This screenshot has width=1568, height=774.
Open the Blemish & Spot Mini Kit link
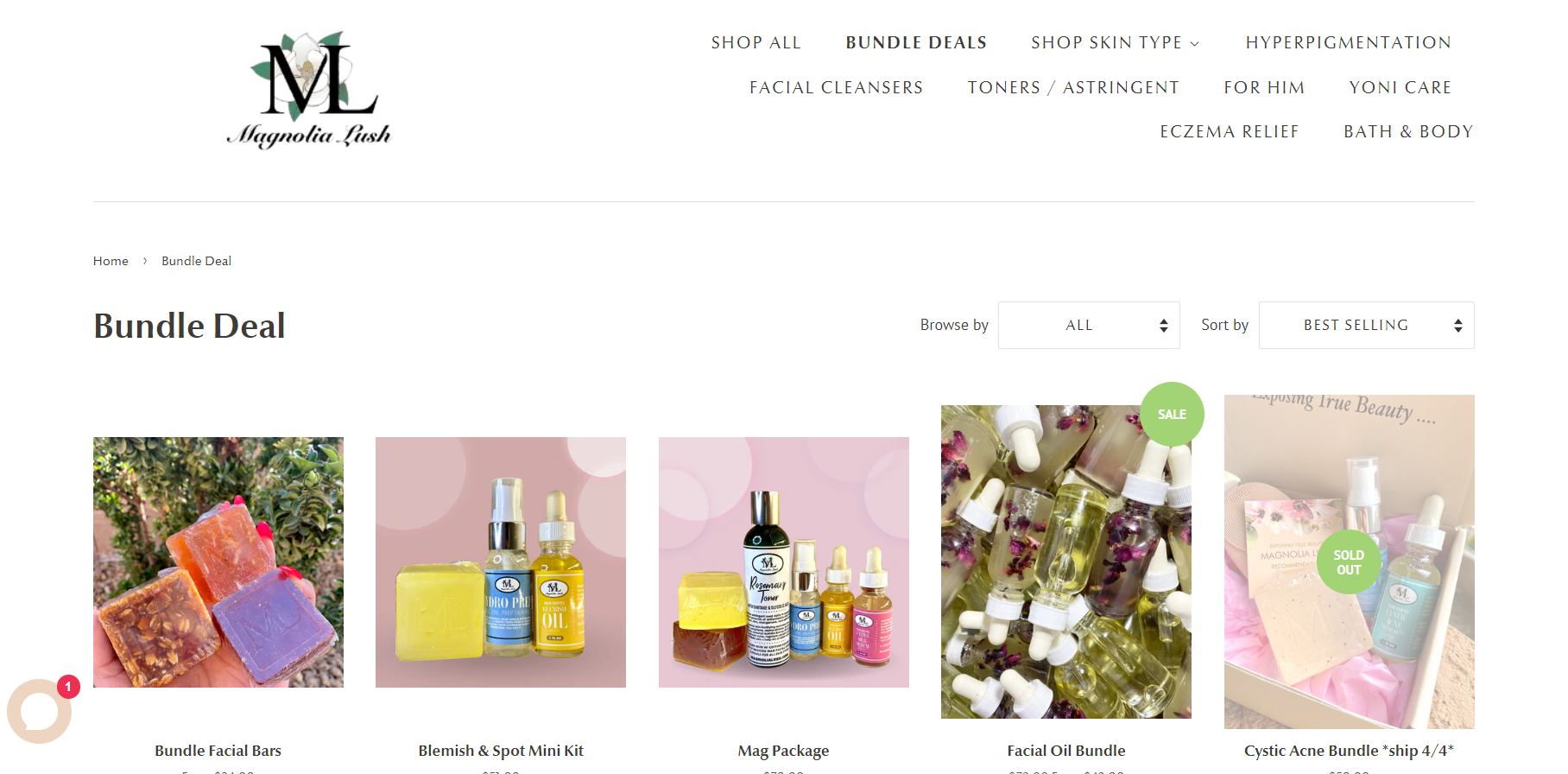click(x=501, y=751)
